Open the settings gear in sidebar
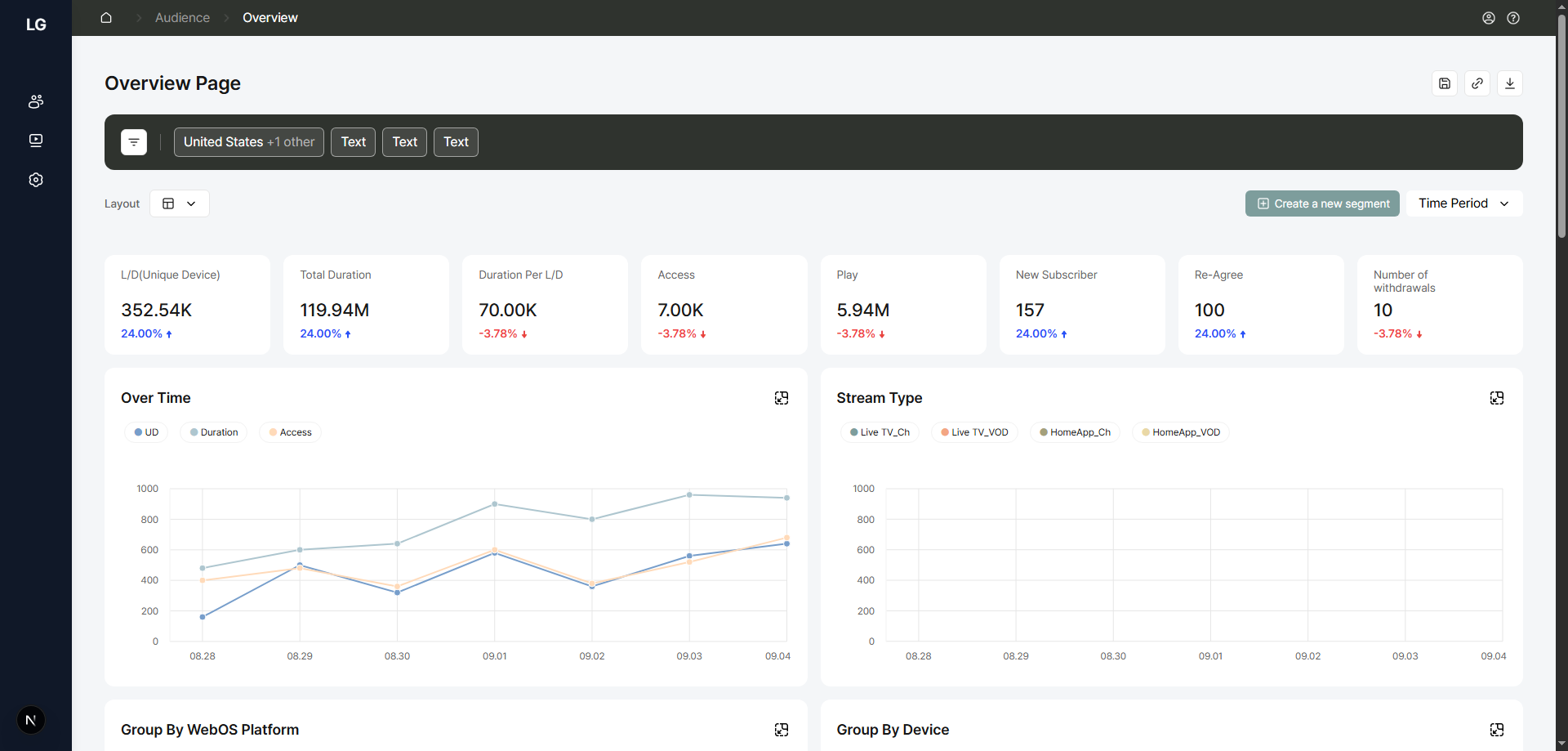Screen dimensions: 1568x751 [x=36, y=180]
